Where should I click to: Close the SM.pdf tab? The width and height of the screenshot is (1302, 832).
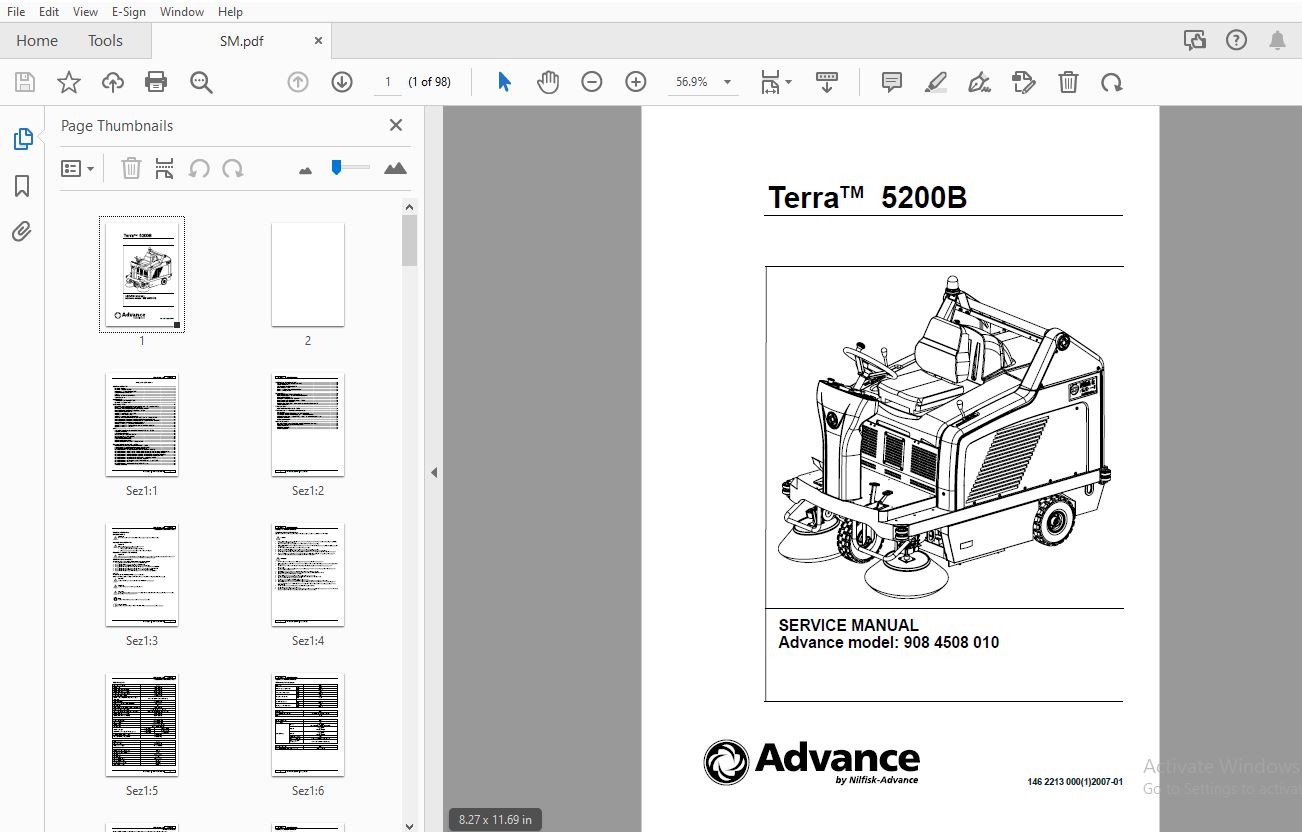coord(319,41)
